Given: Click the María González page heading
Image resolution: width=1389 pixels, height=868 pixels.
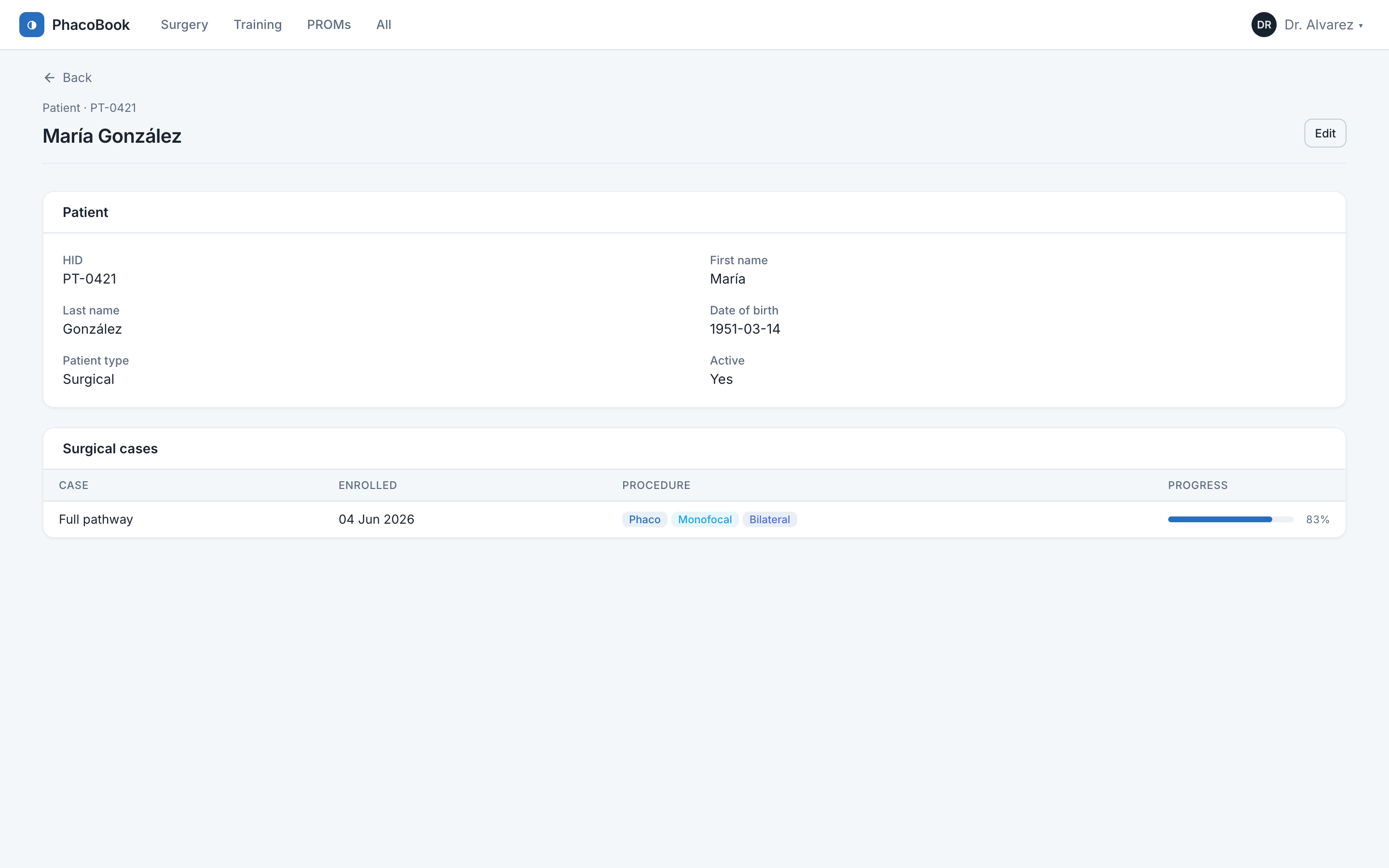Looking at the screenshot, I should click(x=112, y=136).
